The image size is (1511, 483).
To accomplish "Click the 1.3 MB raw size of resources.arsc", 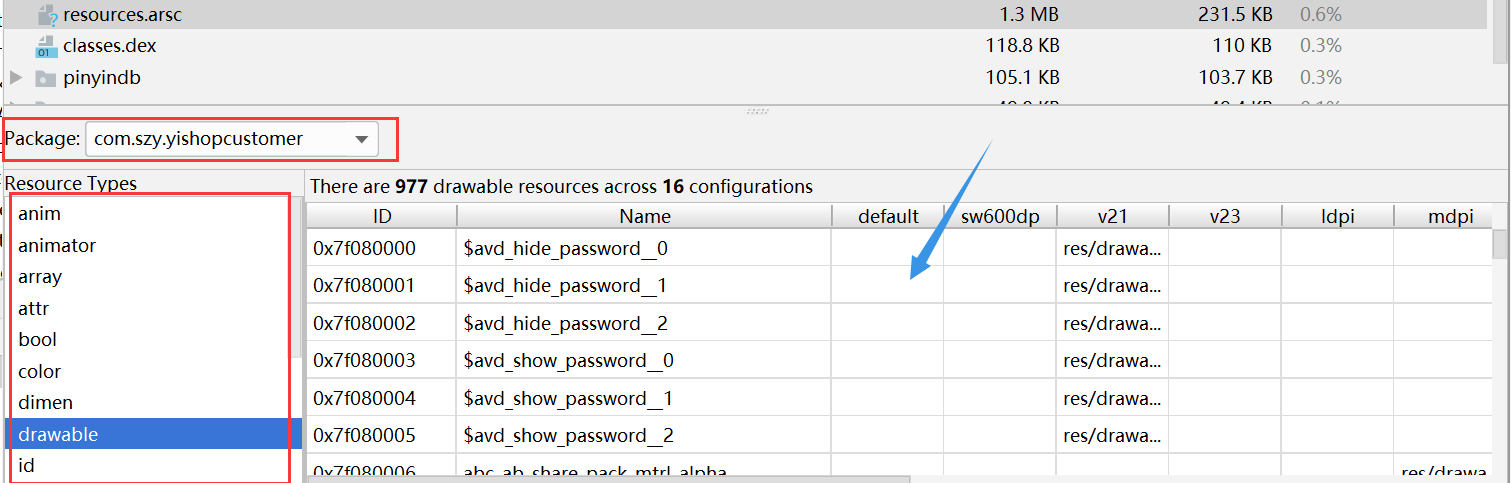I will pos(1029,14).
